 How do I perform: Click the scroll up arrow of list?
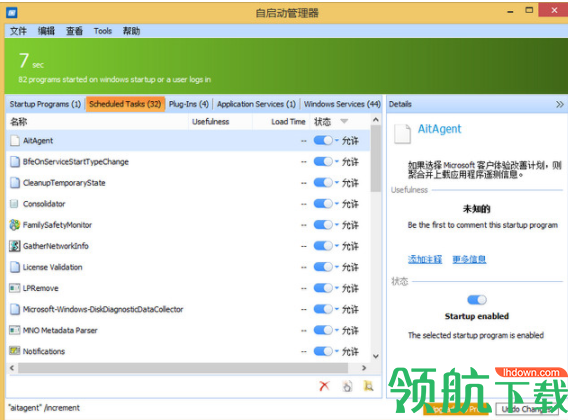376,119
